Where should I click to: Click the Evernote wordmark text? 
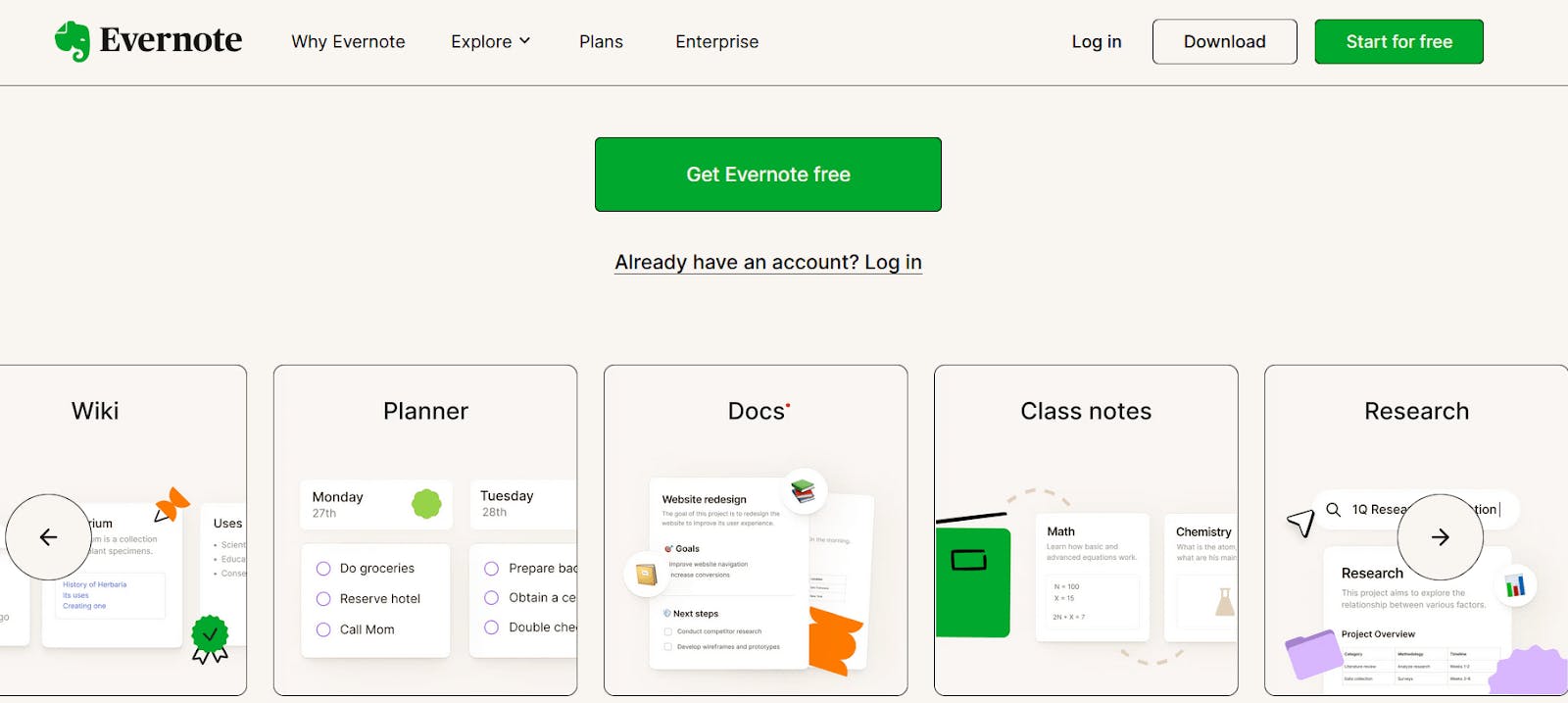point(171,40)
